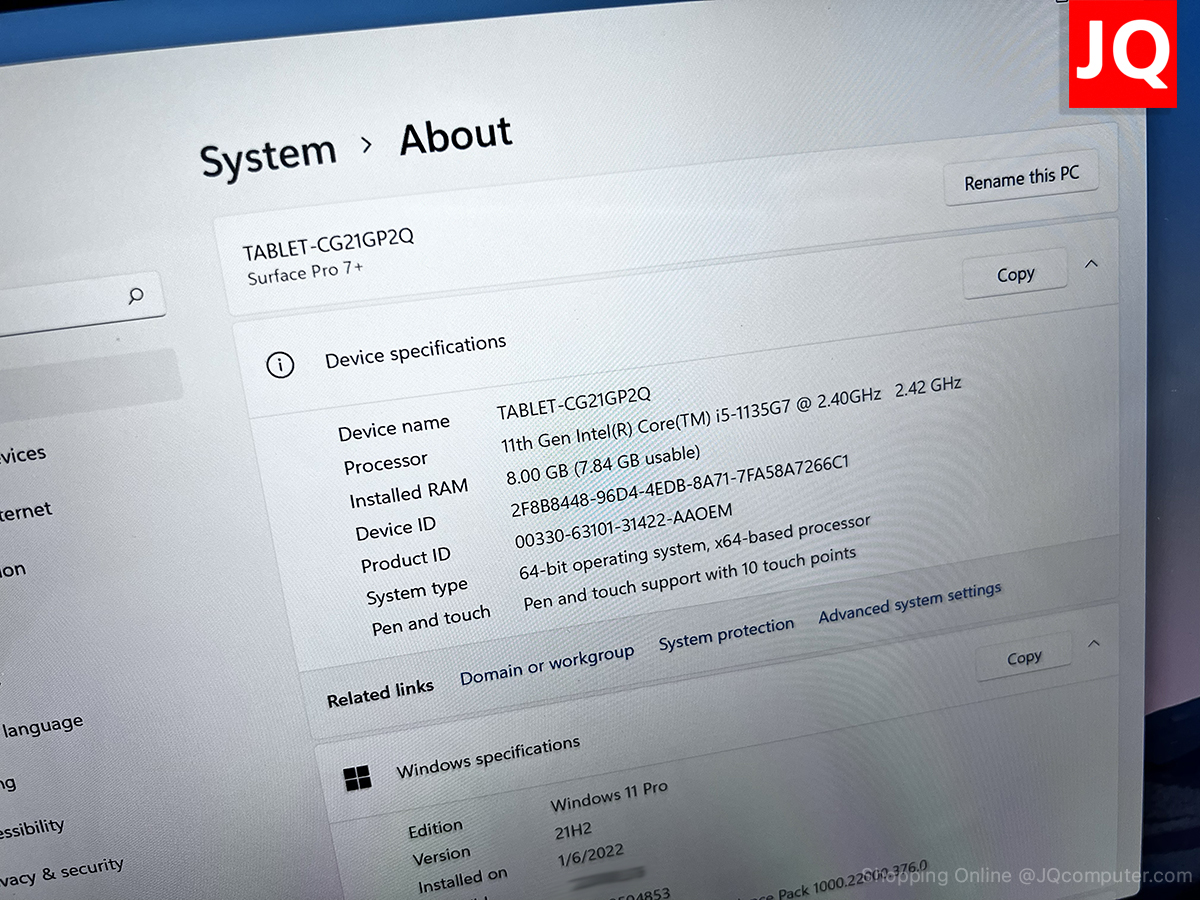1200x900 pixels.
Task: Click the Windows logo icon
Action: point(357,778)
